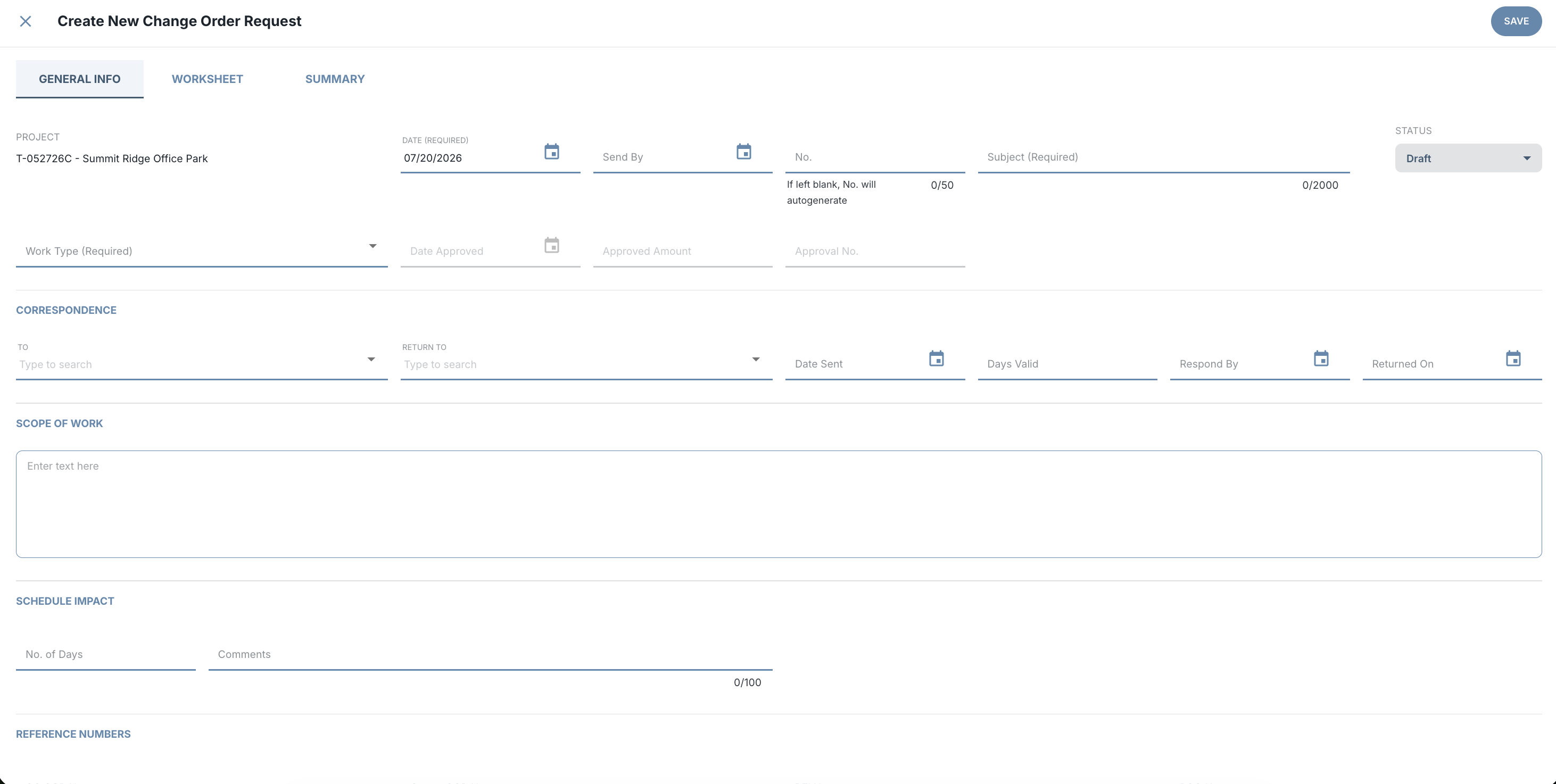Open the Send By calendar picker

[743, 152]
